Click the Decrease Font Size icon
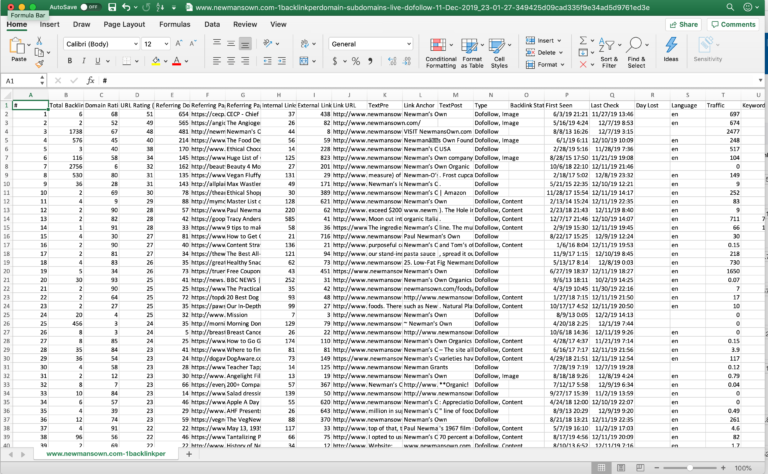The height and width of the screenshot is (474, 768). [x=193, y=44]
